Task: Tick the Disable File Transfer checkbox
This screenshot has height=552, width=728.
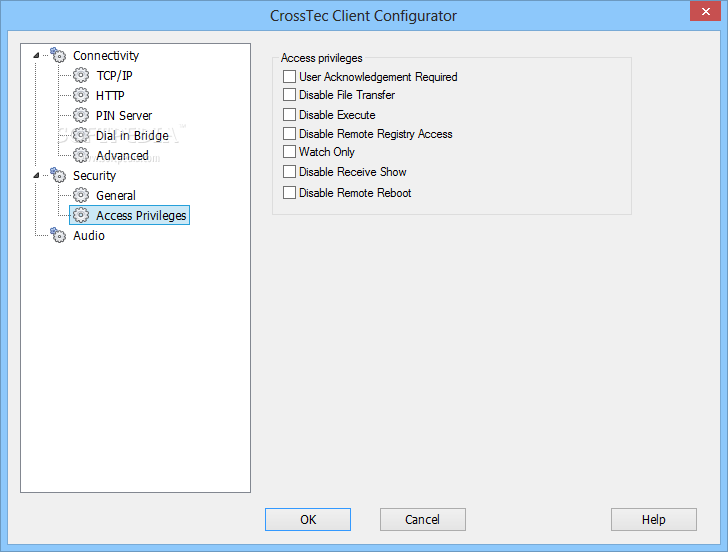Action: [289, 95]
